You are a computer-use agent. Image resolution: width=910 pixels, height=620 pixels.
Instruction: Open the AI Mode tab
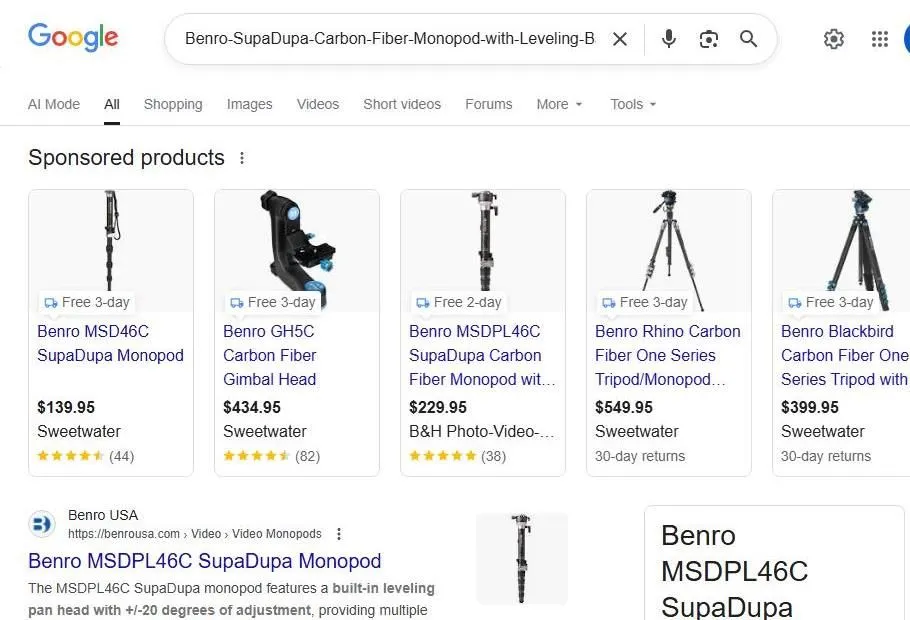pos(54,104)
